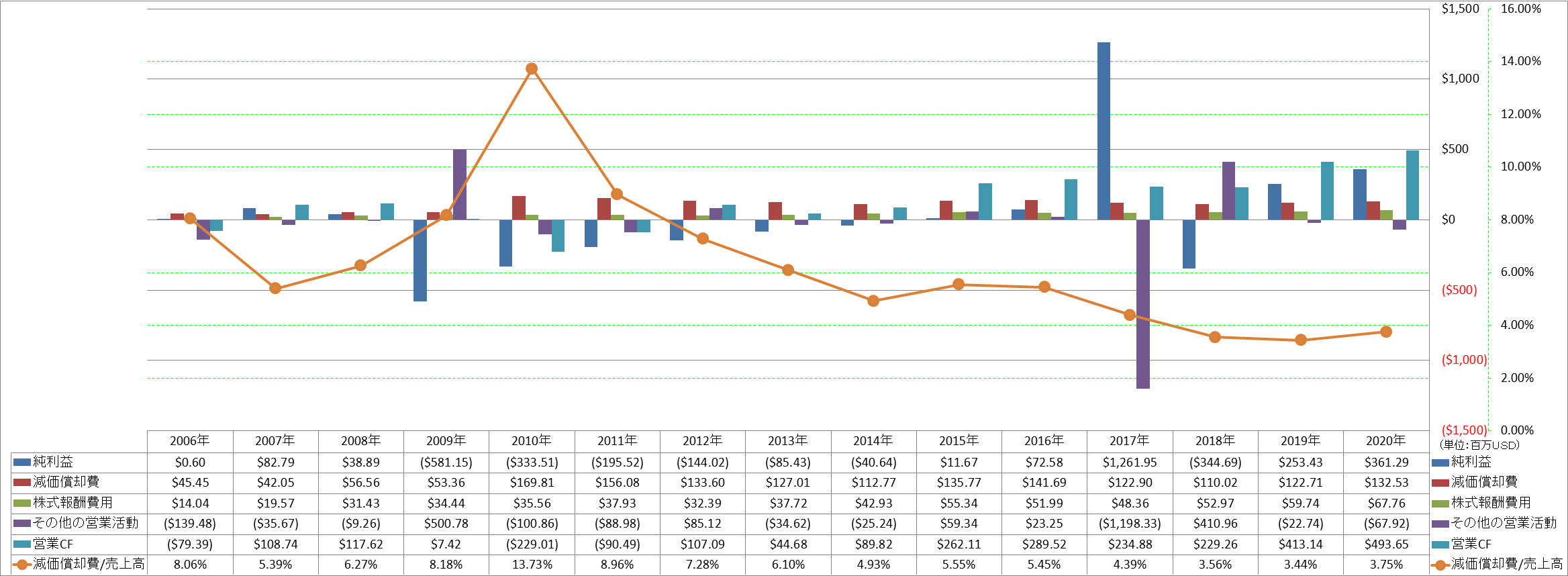Click the 減価償却費/売上高 row label on left
This screenshot has height=576, width=1568.
(89, 564)
